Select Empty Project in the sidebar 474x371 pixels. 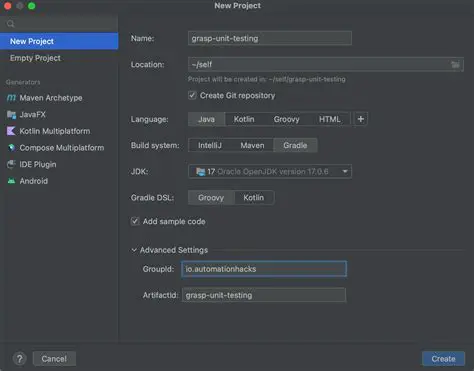click(x=59, y=58)
